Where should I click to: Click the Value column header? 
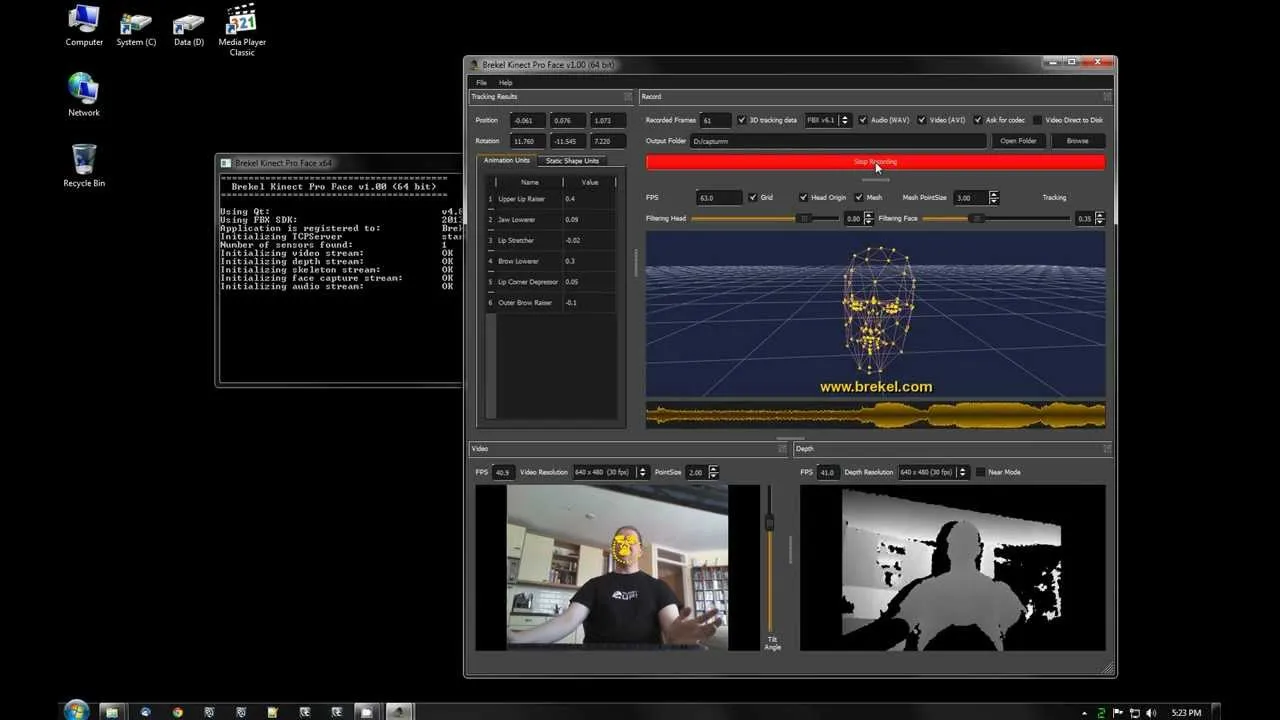pos(590,182)
